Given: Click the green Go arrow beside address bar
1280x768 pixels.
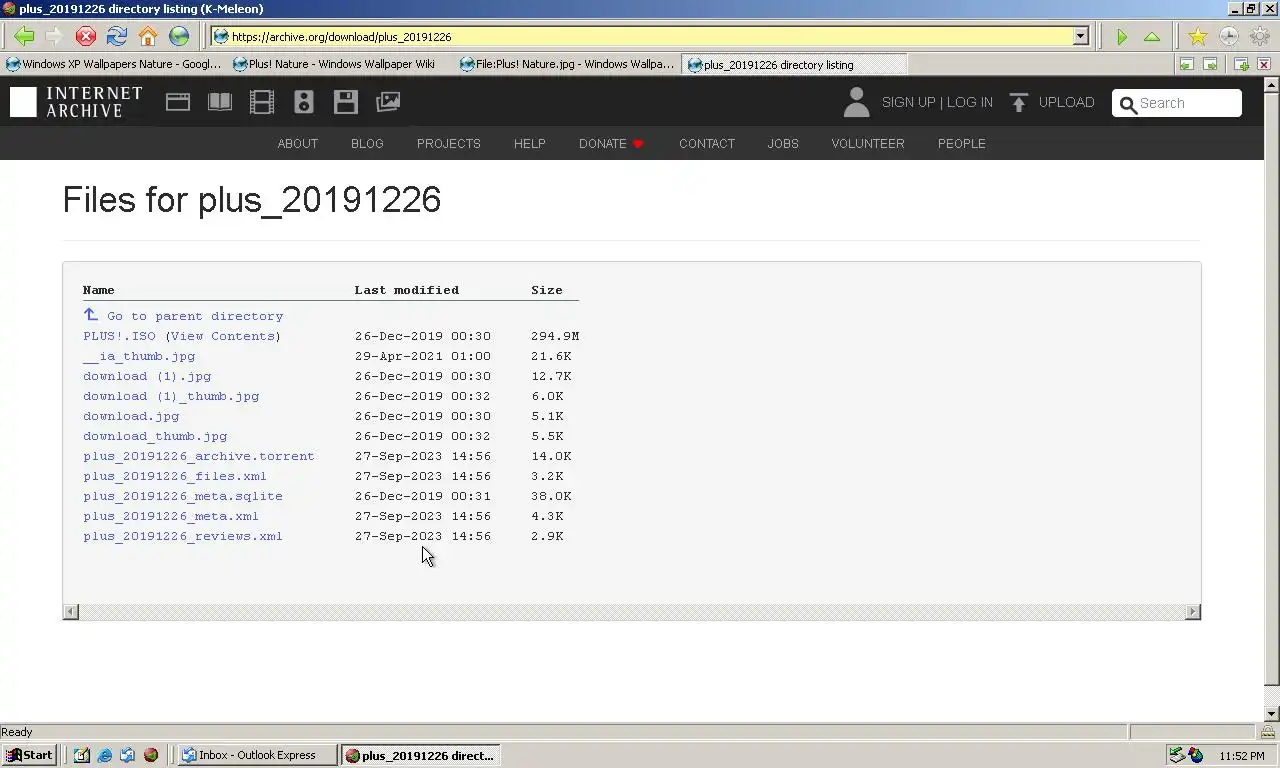Looking at the screenshot, I should click(1122, 37).
